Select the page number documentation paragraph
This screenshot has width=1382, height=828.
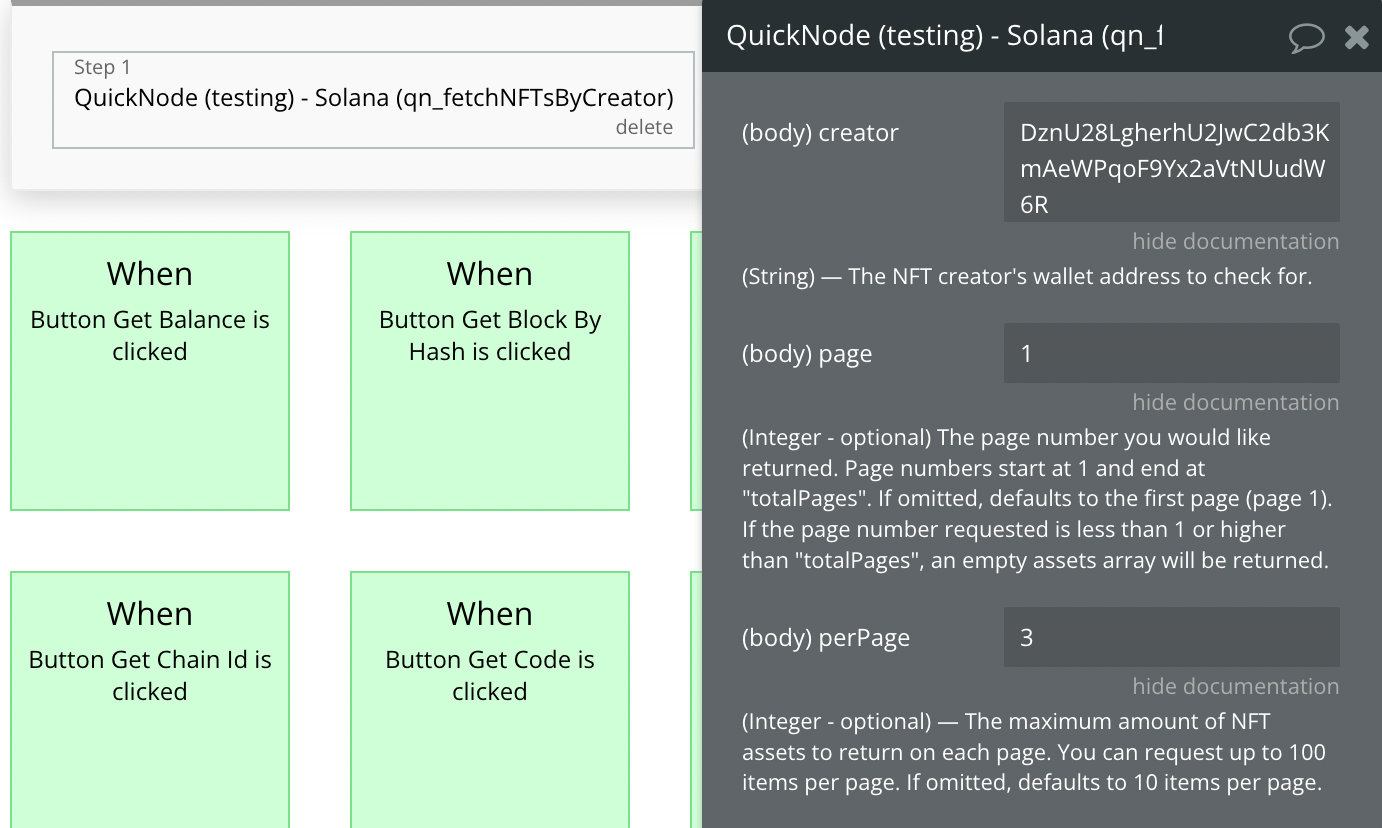[x=1035, y=499]
